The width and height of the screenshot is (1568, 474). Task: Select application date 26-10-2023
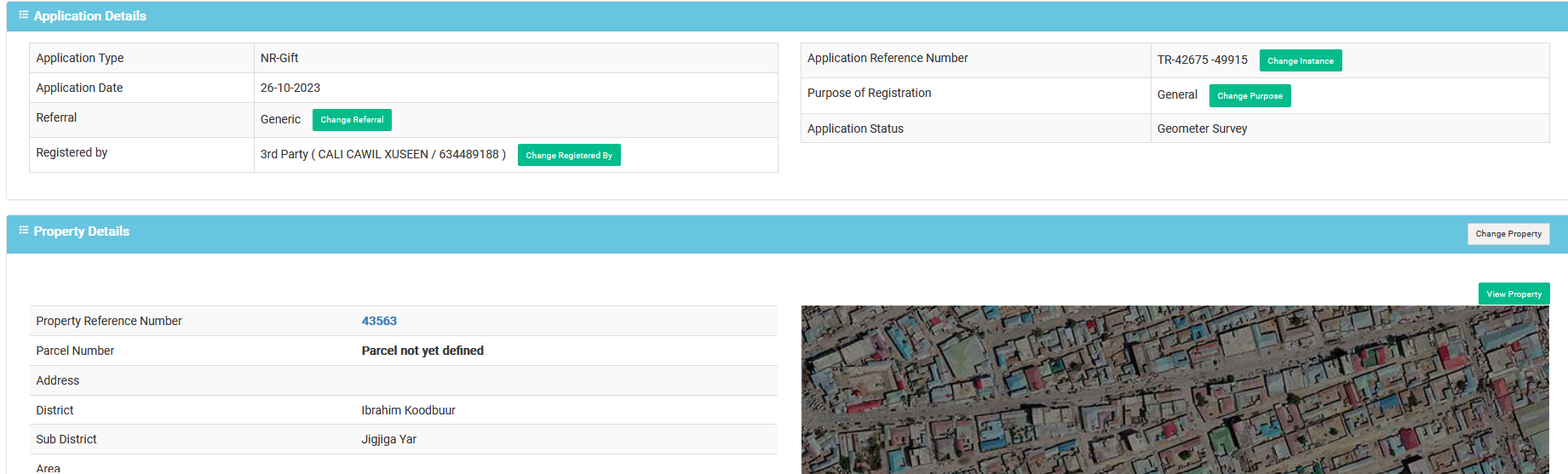point(290,88)
